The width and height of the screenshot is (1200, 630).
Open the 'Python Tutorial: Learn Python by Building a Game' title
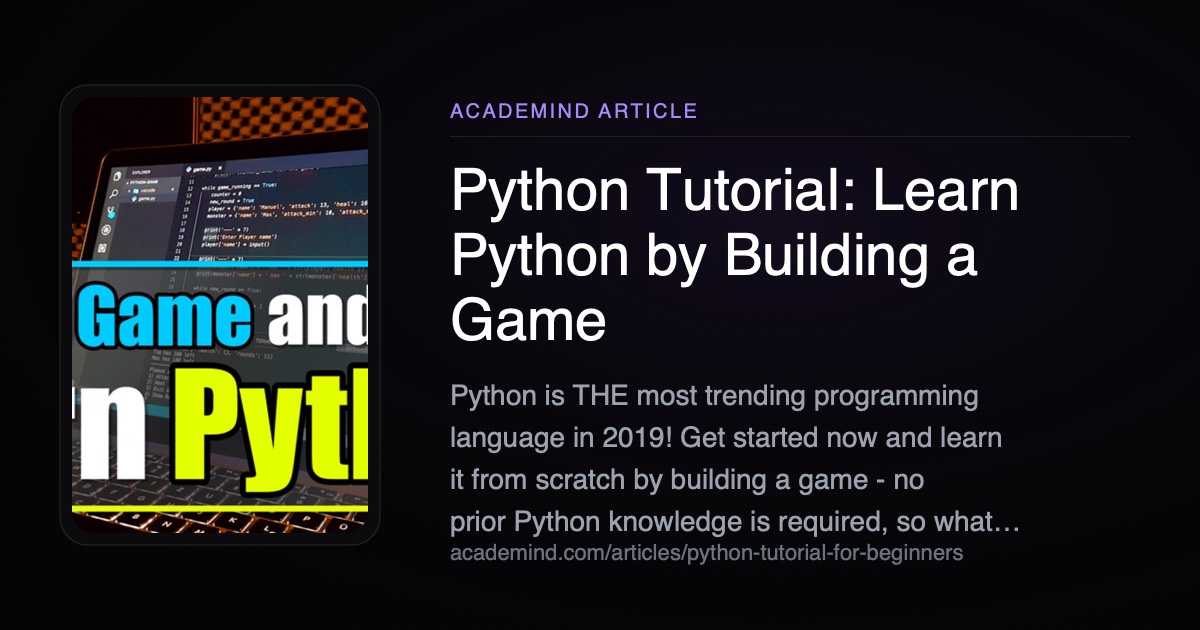click(735, 255)
